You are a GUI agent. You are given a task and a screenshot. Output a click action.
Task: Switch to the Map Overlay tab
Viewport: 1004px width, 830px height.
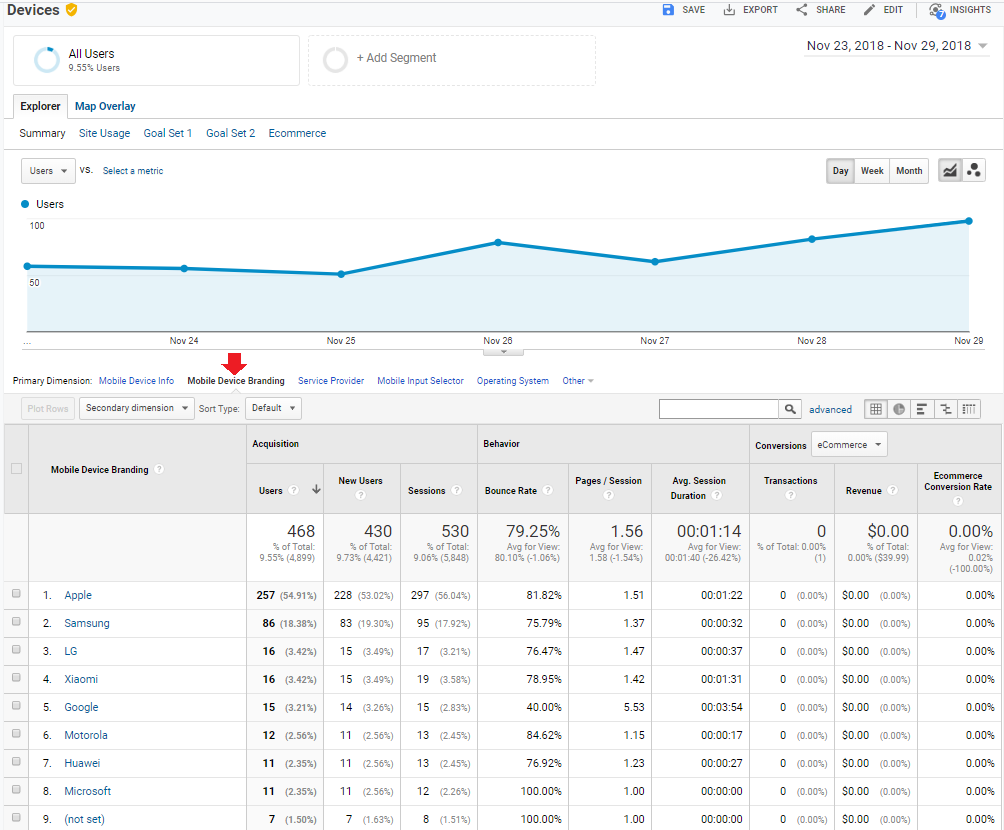105,106
